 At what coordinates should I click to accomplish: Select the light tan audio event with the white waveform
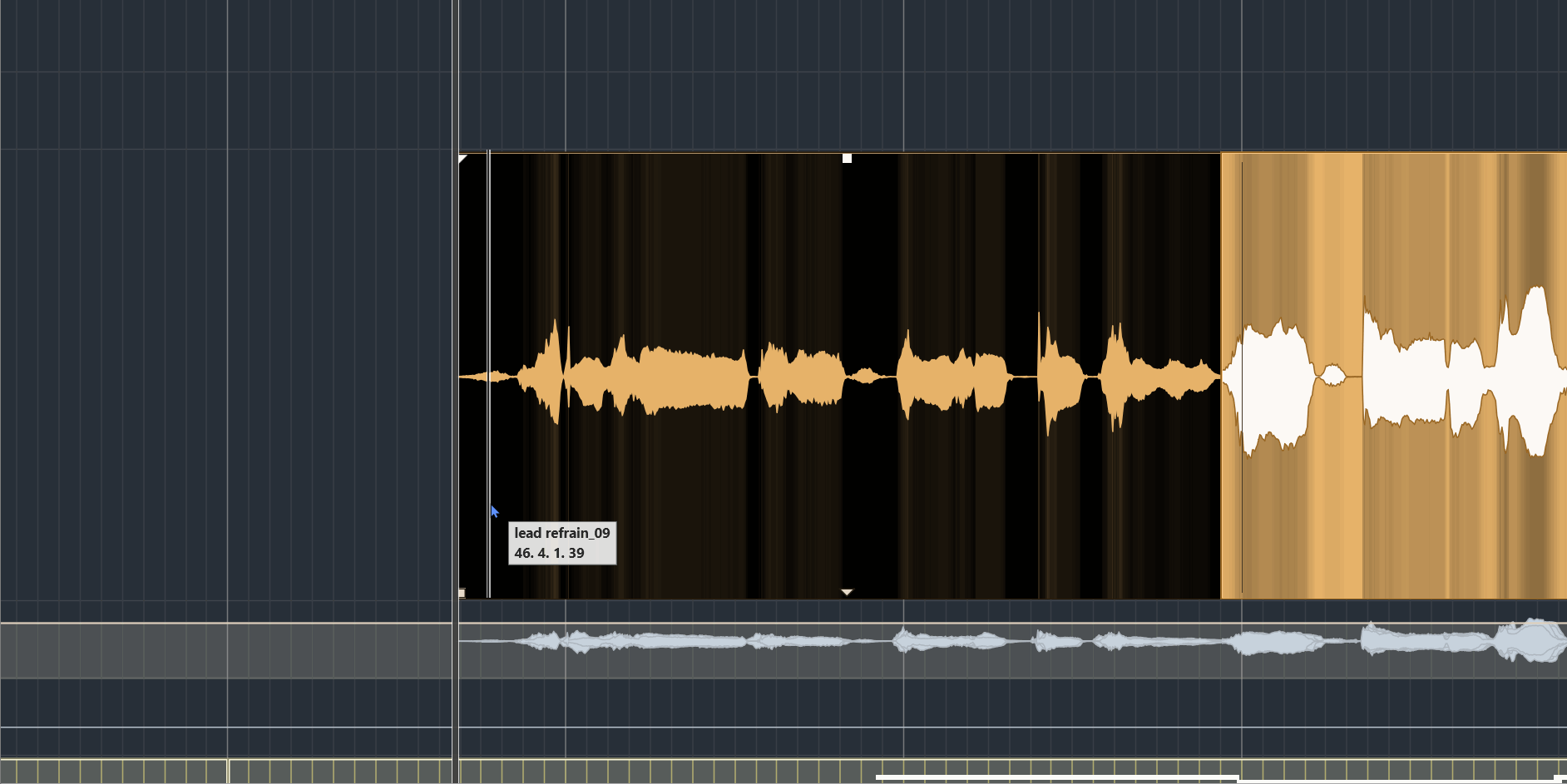click(x=1394, y=376)
